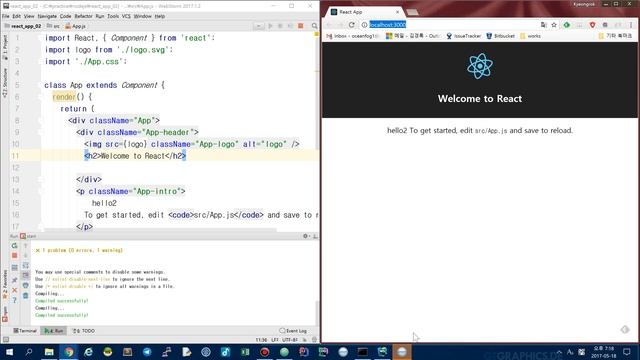
Task: Click the Up stack trace arrow icon
Action: pyautogui.click(x=25, y=246)
